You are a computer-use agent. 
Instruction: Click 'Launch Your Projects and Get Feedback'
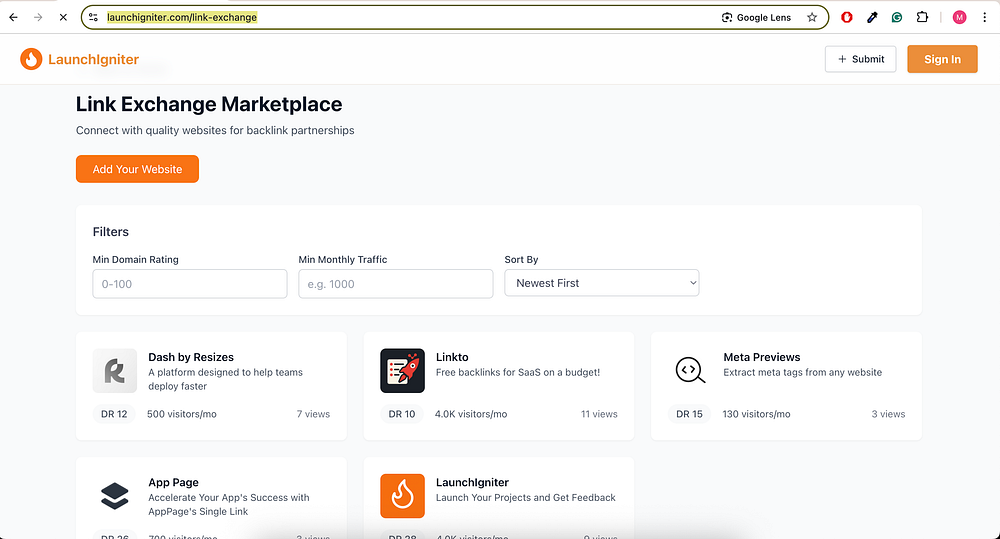tap(526, 498)
